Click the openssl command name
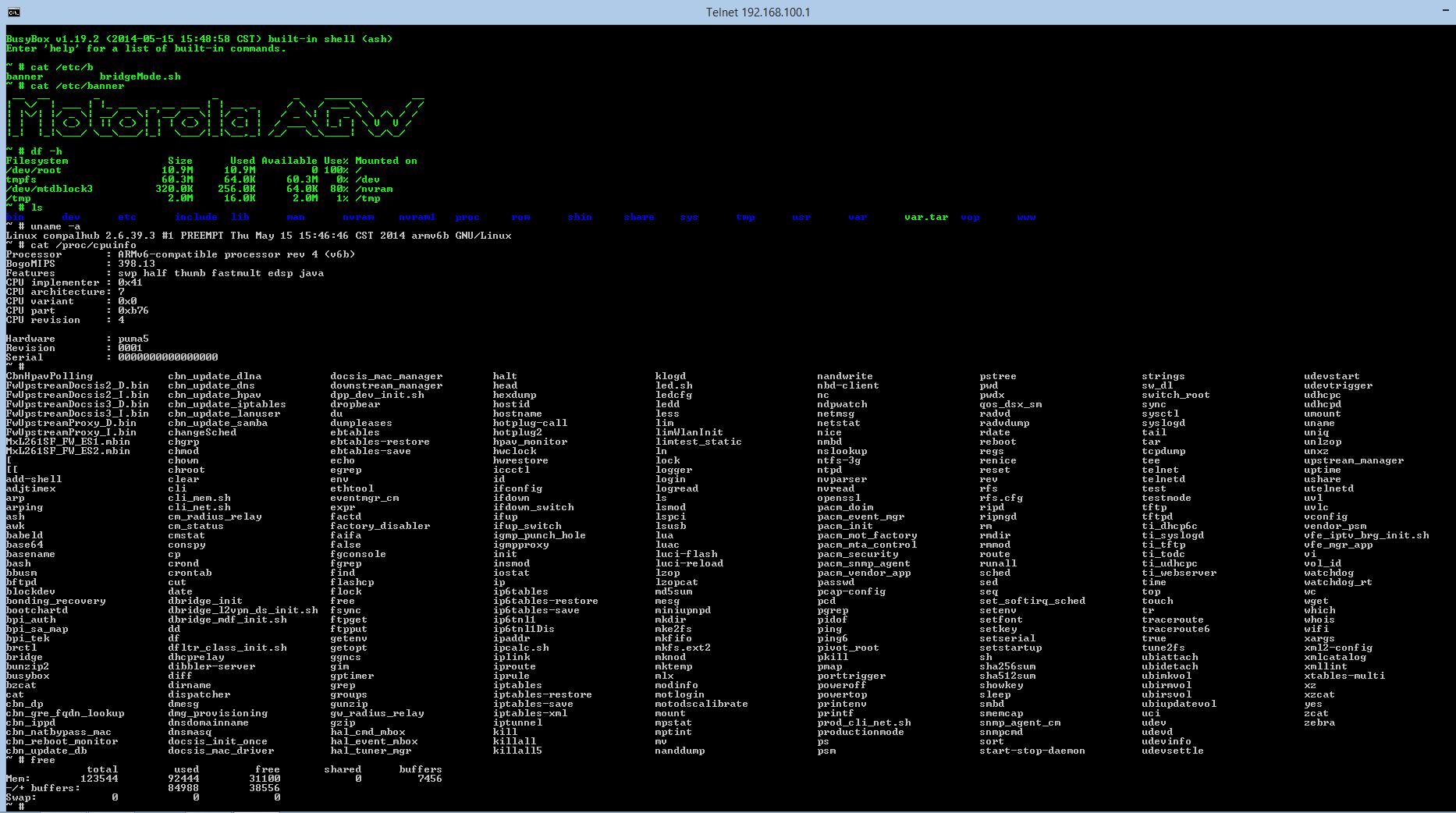Screen dimensions: 1456x813 [x=839, y=498]
